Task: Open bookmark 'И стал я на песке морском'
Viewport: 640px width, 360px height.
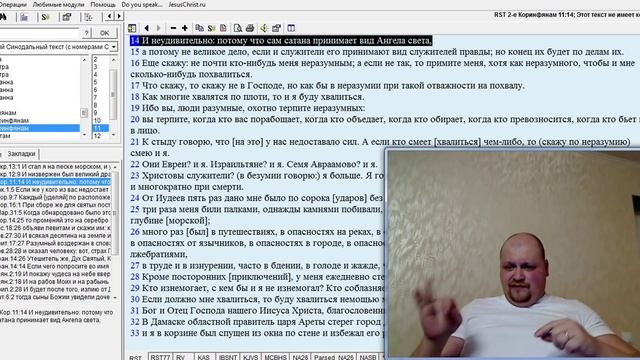Action: [55, 167]
